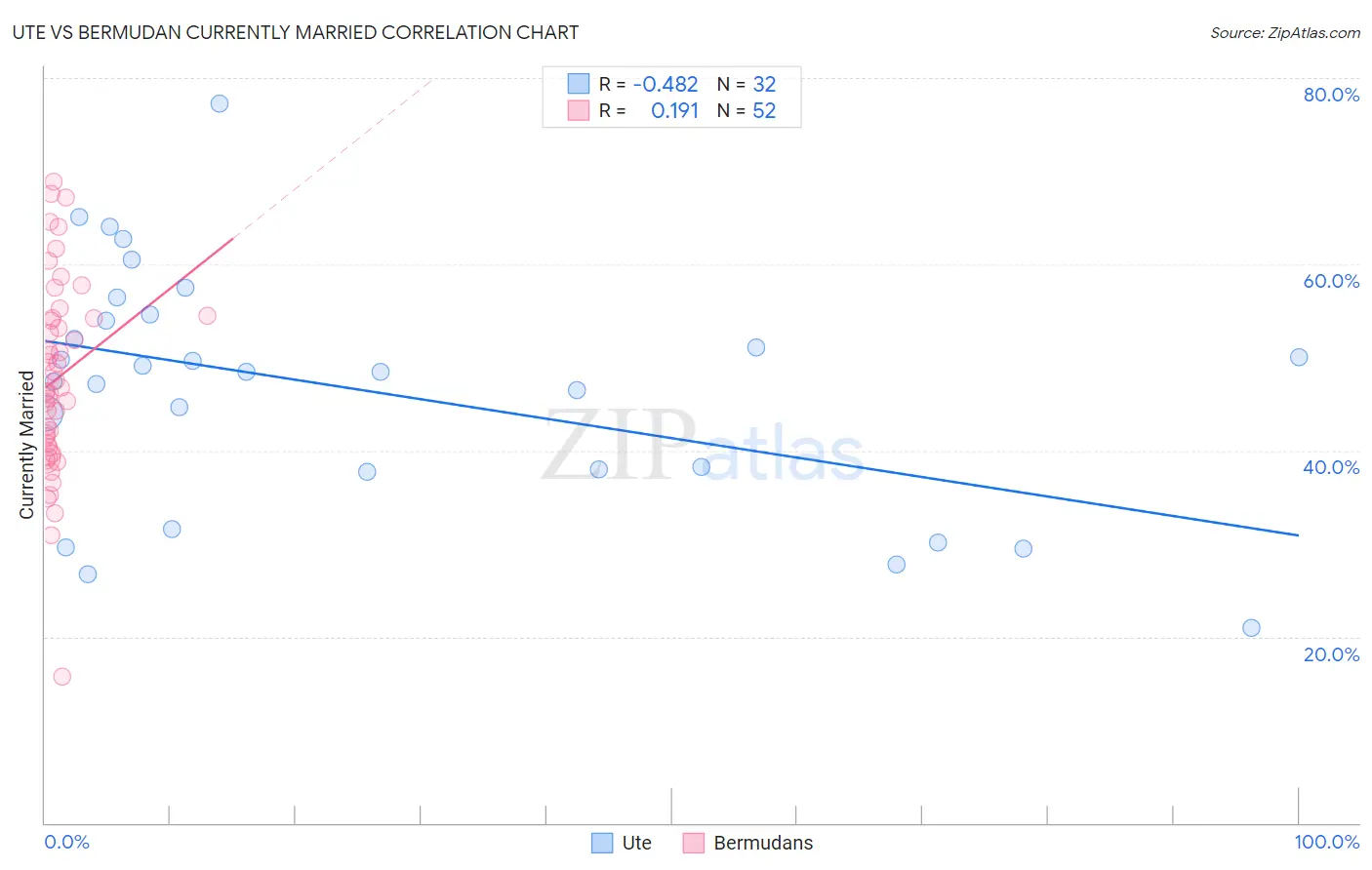Click the ZIPatlas watermark
The height and width of the screenshot is (870, 1372).
tap(703, 447)
